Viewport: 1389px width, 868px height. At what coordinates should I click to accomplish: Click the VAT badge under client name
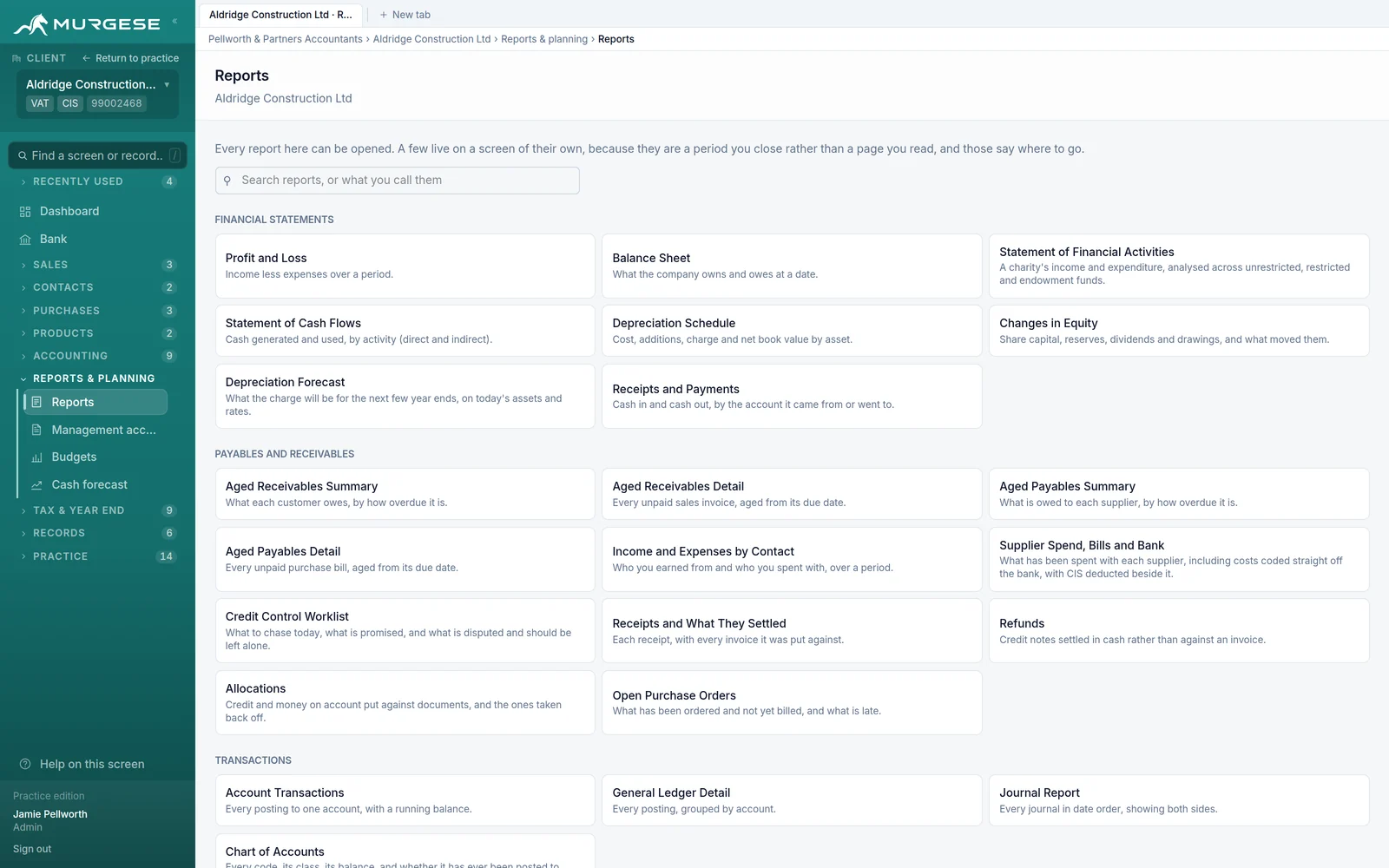40,103
